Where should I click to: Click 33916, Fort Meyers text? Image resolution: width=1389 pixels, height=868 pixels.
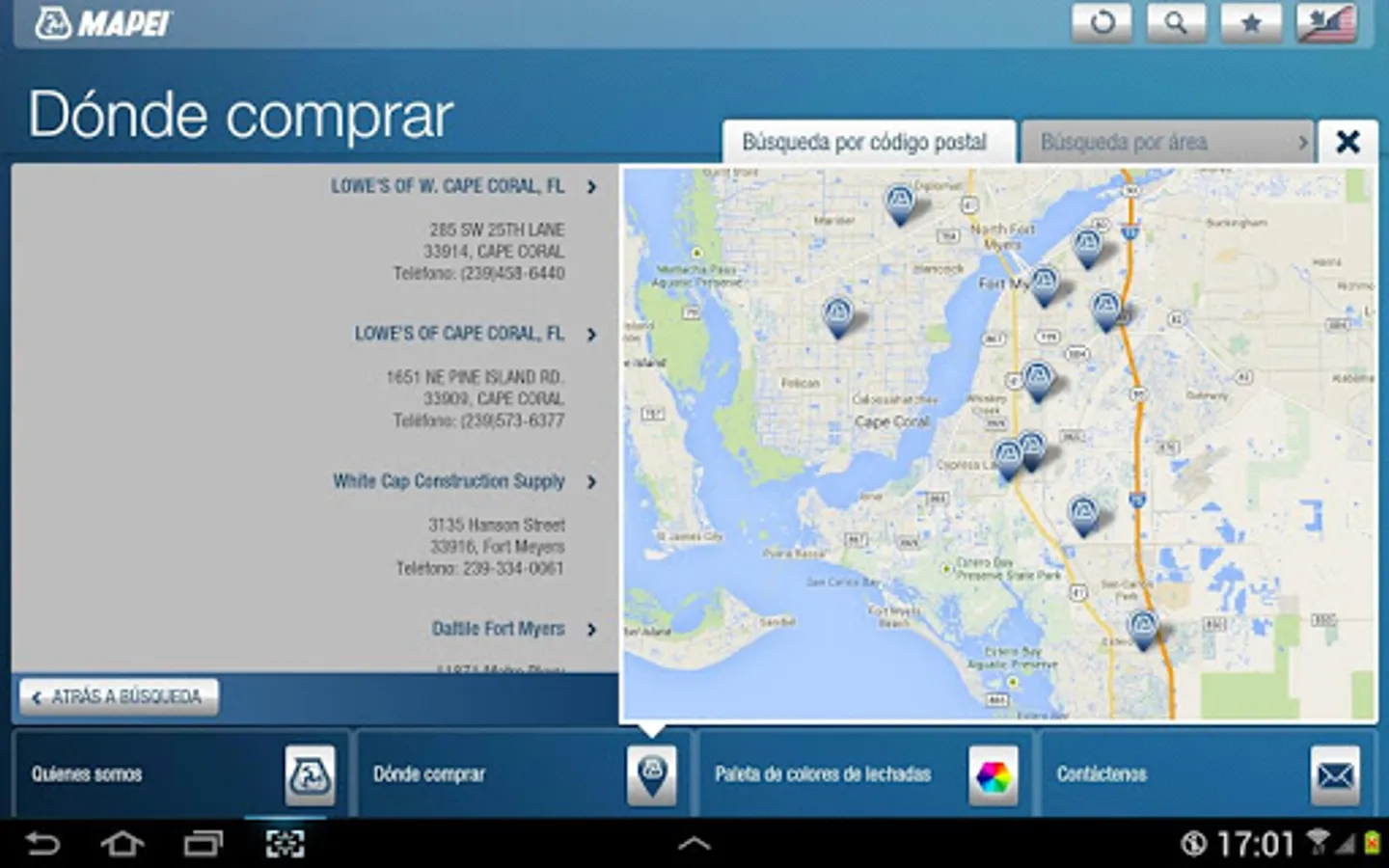(x=498, y=547)
